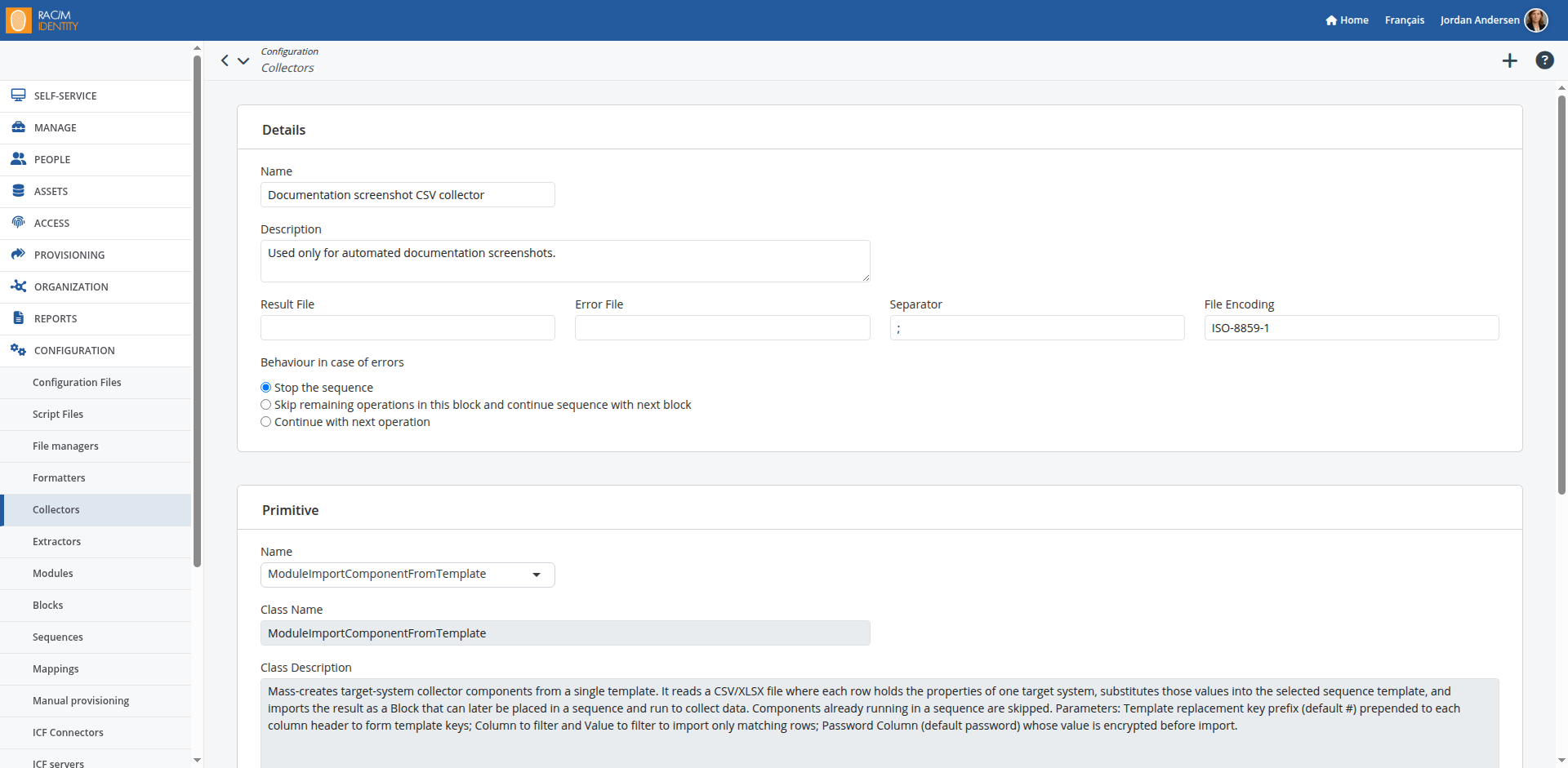1568x768 pixels.
Task: Click the Manage briefcase icon
Action: [x=18, y=127]
